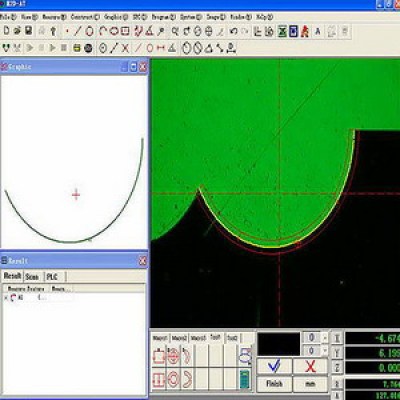The image size is (400, 400).
Task: Click the Y axis zero button
Action: tap(337, 353)
